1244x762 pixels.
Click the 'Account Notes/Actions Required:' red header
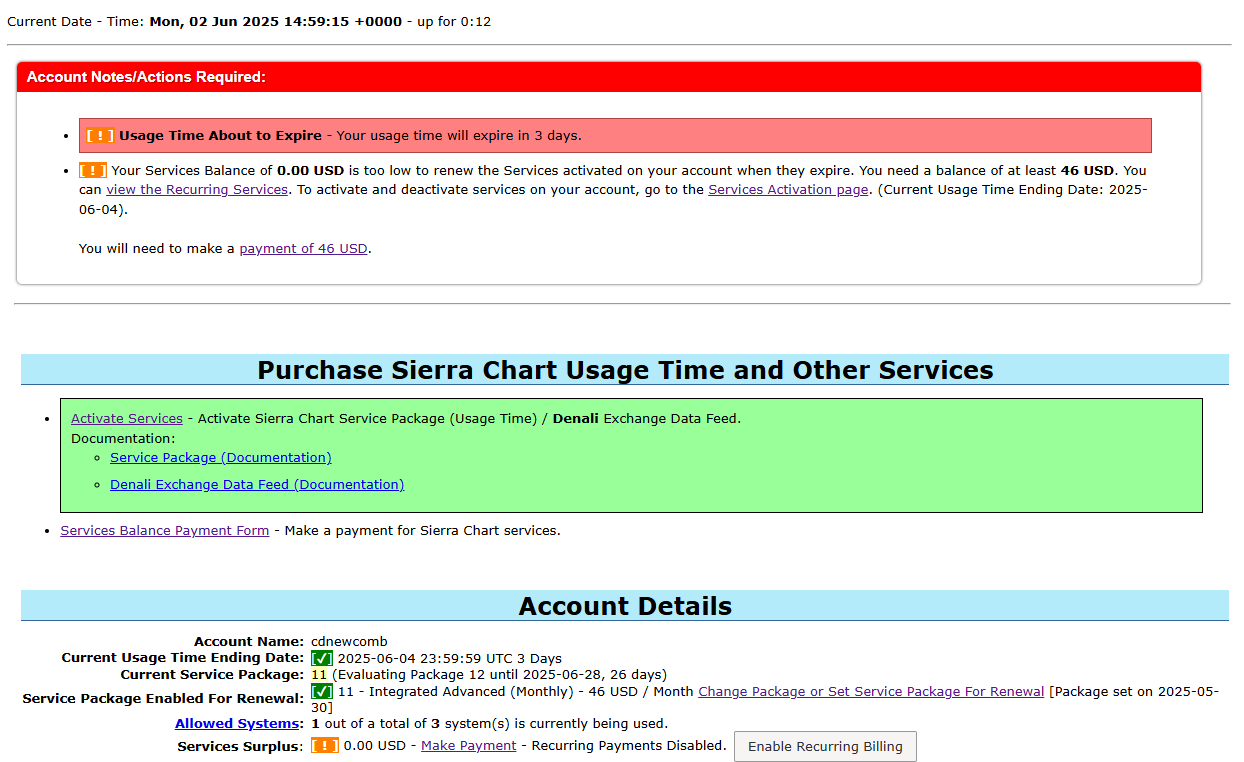pos(609,77)
